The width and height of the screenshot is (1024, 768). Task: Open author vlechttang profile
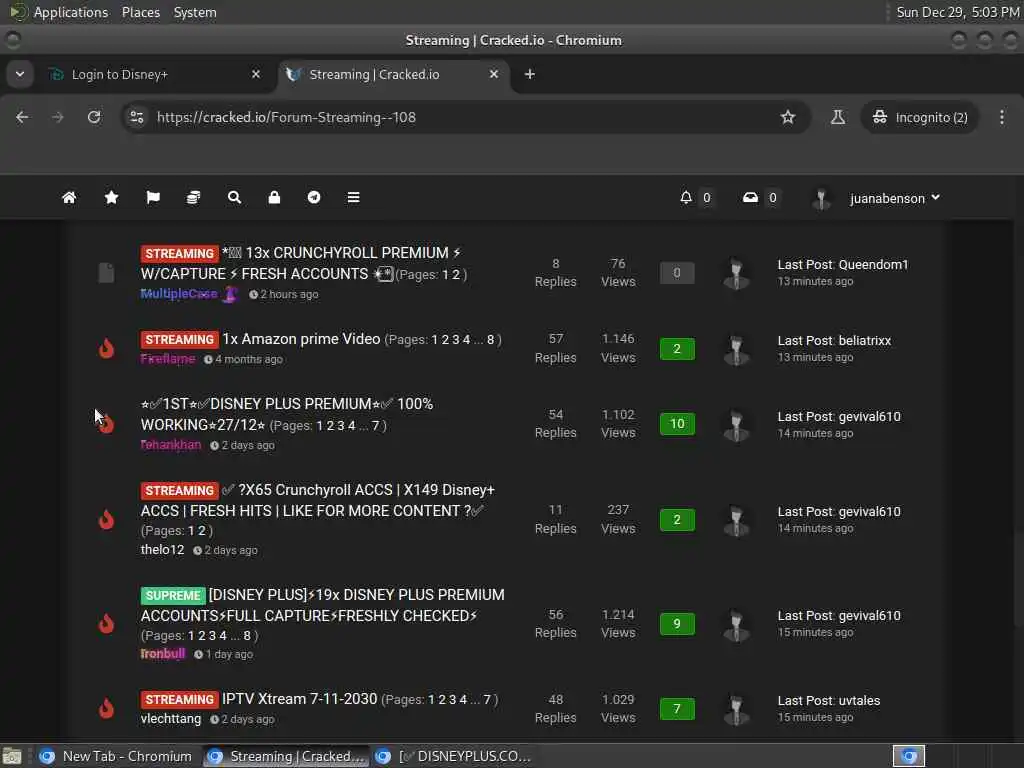171,718
